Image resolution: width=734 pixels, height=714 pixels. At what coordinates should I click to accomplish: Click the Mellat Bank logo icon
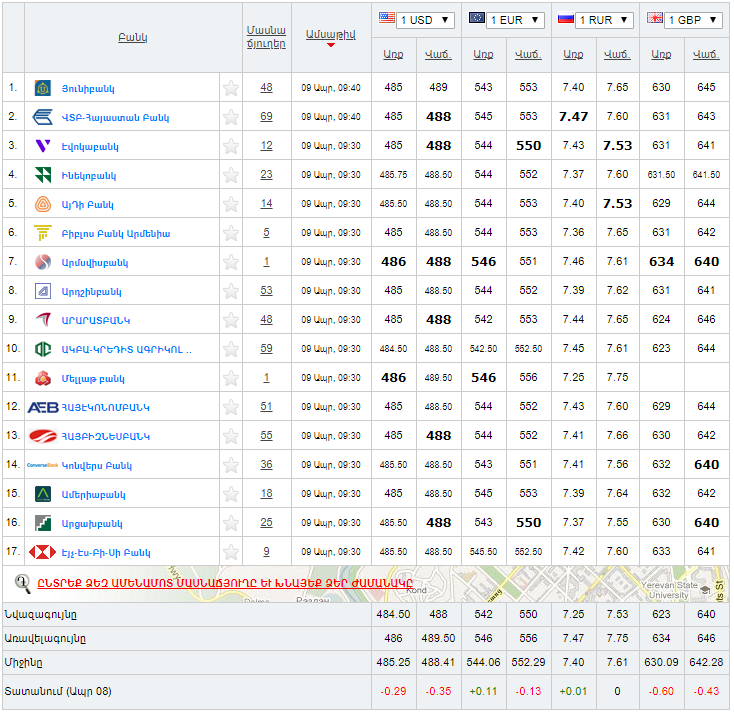point(43,378)
